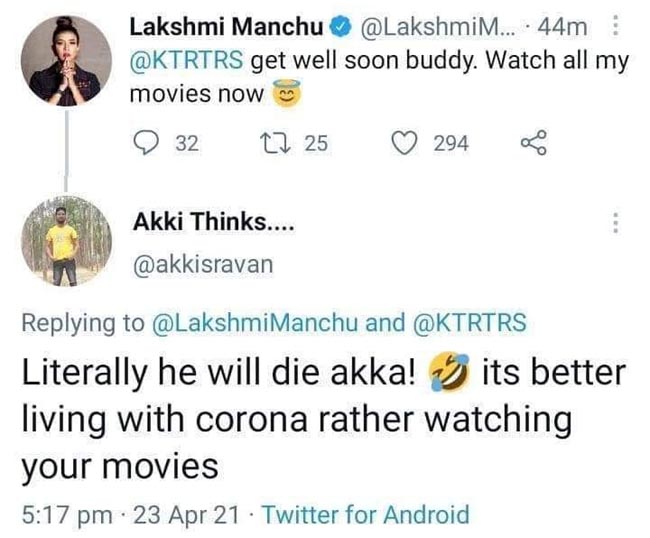The image size is (650, 538).
Task: Click the Twitter for Android link
Action: coord(372,515)
